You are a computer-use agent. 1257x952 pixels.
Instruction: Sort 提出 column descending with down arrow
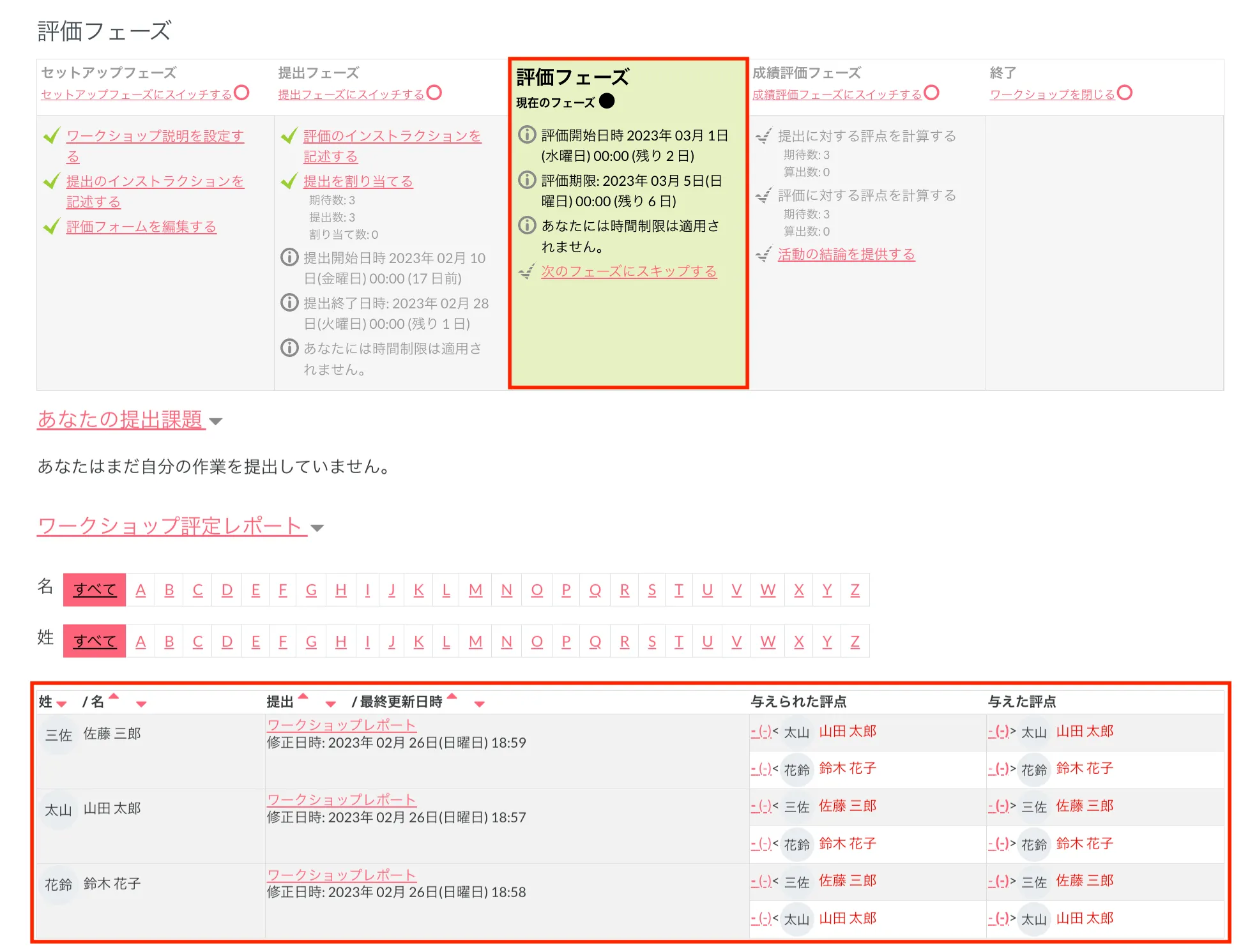point(331,704)
